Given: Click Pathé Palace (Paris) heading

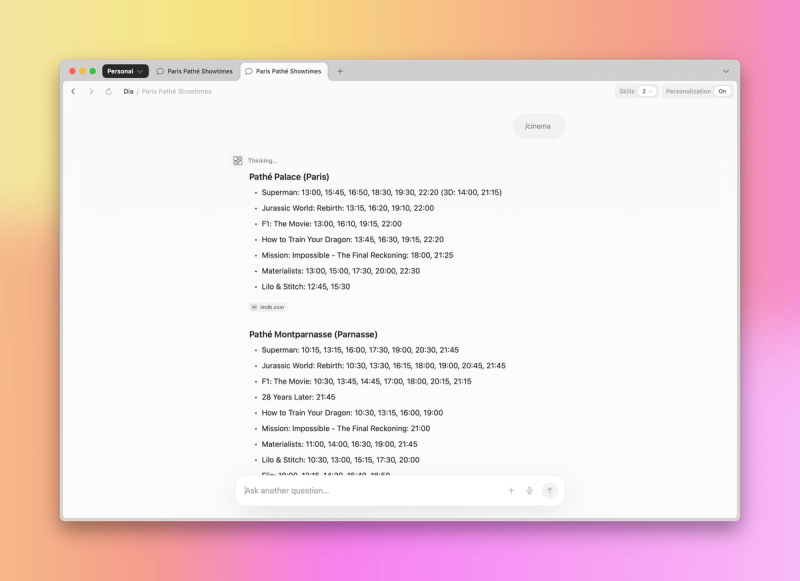Looking at the screenshot, I should (x=289, y=176).
